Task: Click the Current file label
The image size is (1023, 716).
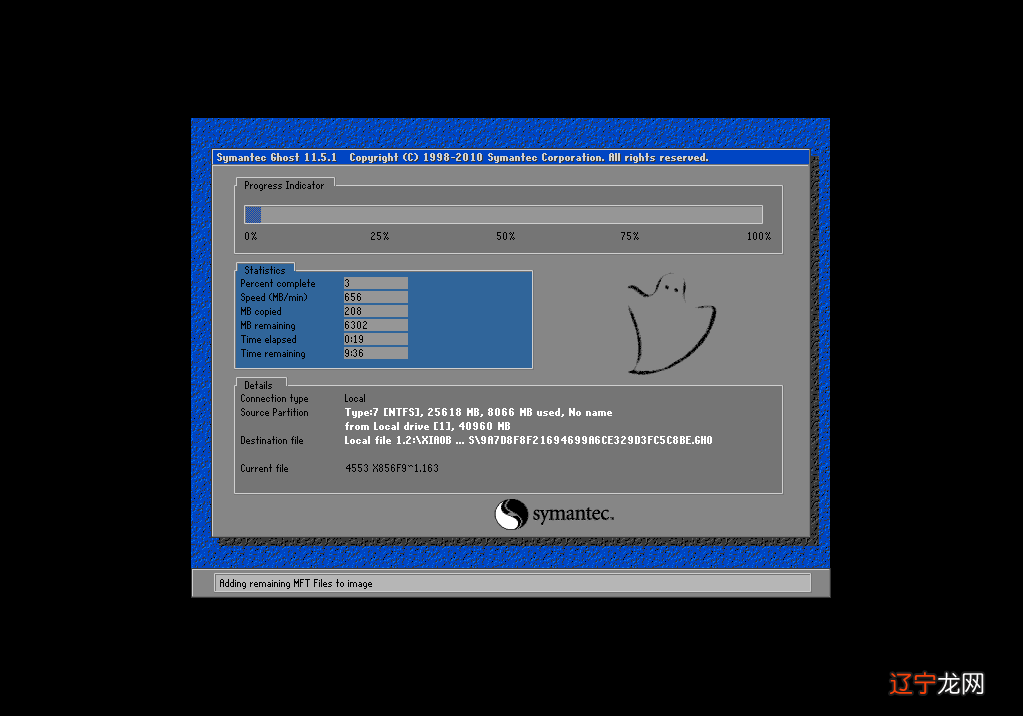Action: click(x=264, y=469)
